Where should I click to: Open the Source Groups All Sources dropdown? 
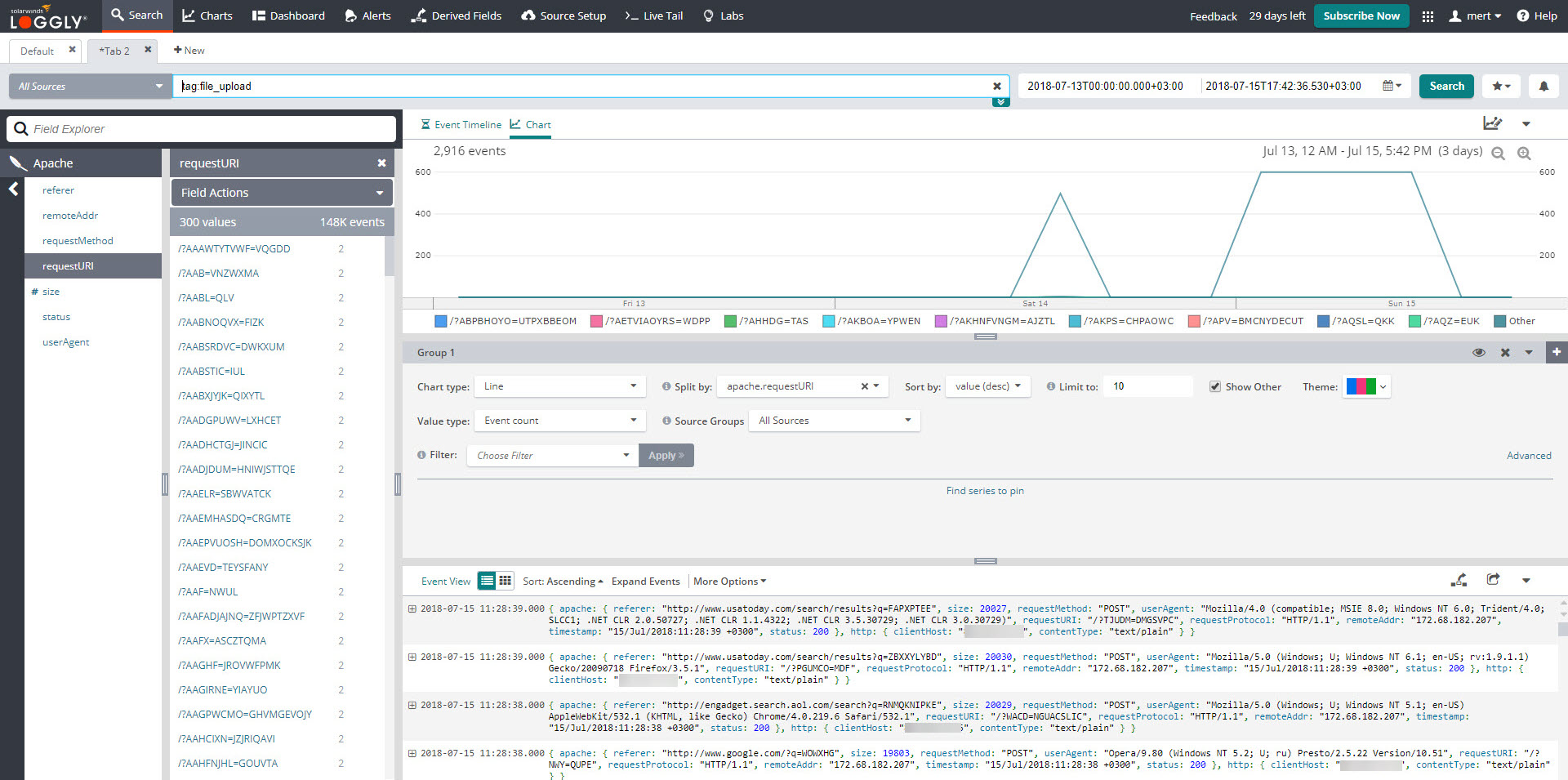835,421
